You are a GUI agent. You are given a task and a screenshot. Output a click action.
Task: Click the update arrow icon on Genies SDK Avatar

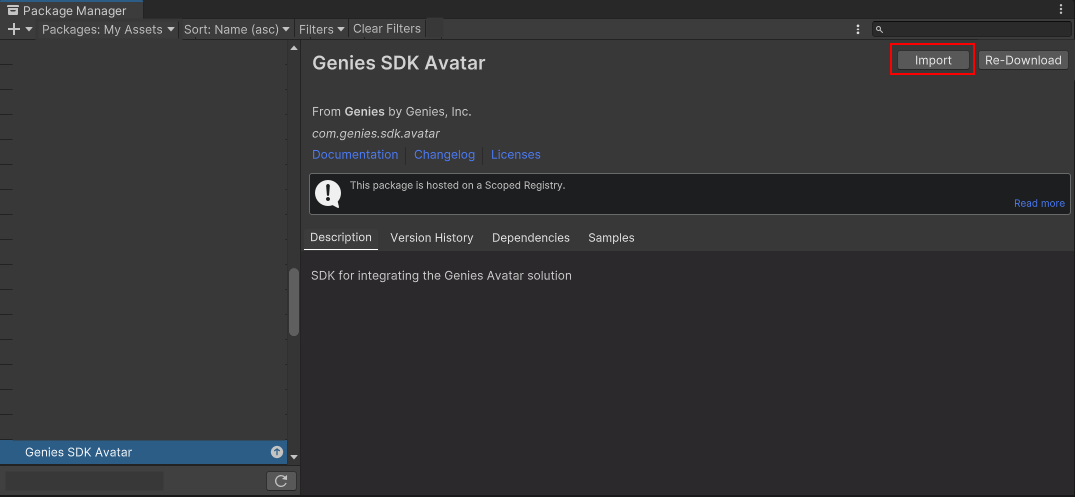pos(277,452)
